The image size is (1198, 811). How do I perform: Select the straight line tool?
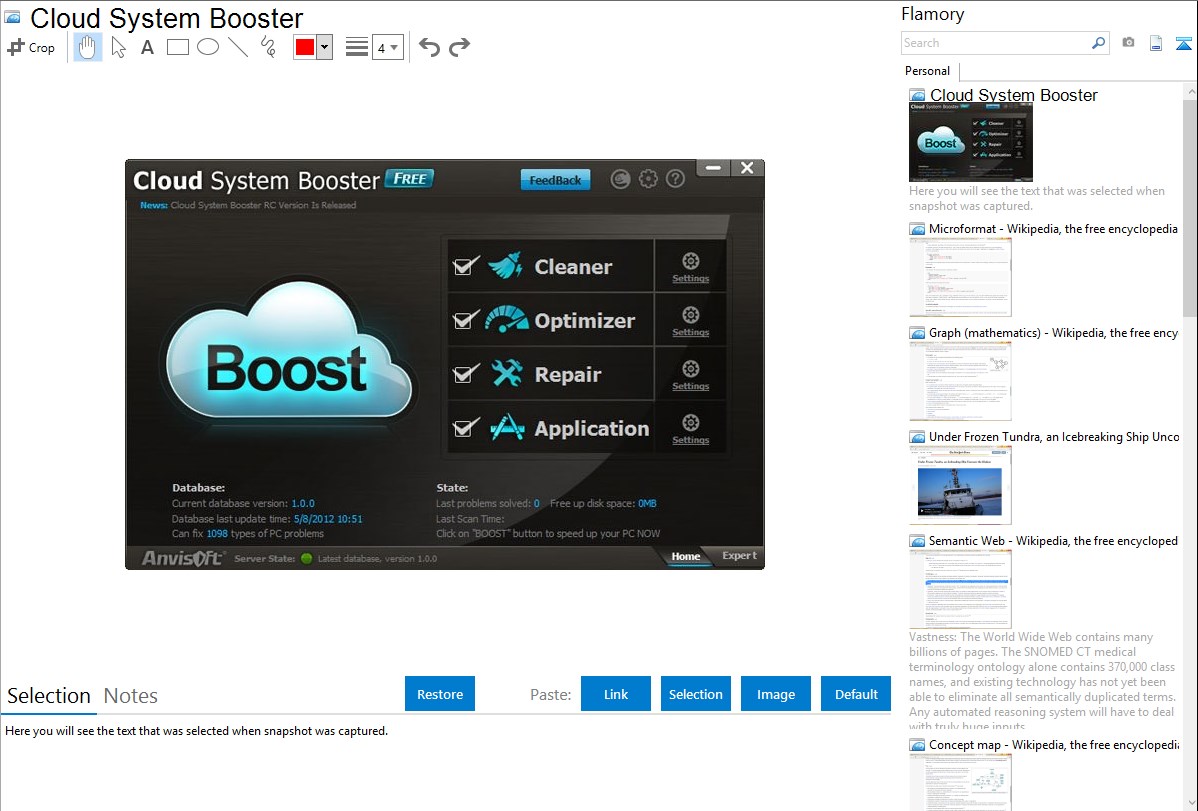(x=238, y=47)
